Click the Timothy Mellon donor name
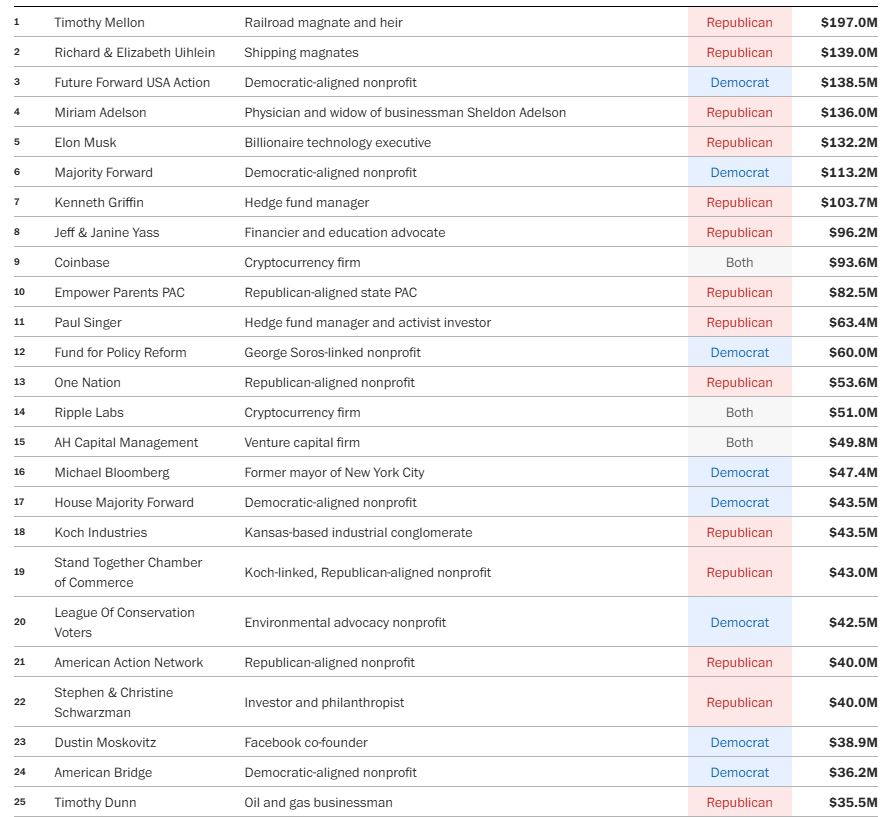Viewport: 888px width, 817px height. 100,22
